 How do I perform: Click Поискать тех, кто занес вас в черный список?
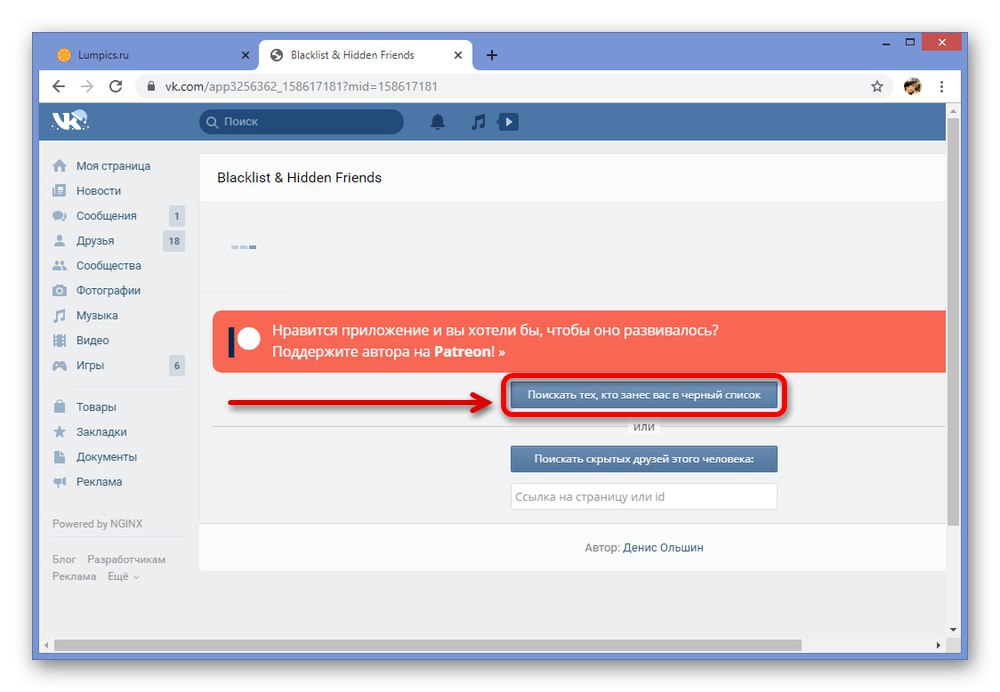644,395
